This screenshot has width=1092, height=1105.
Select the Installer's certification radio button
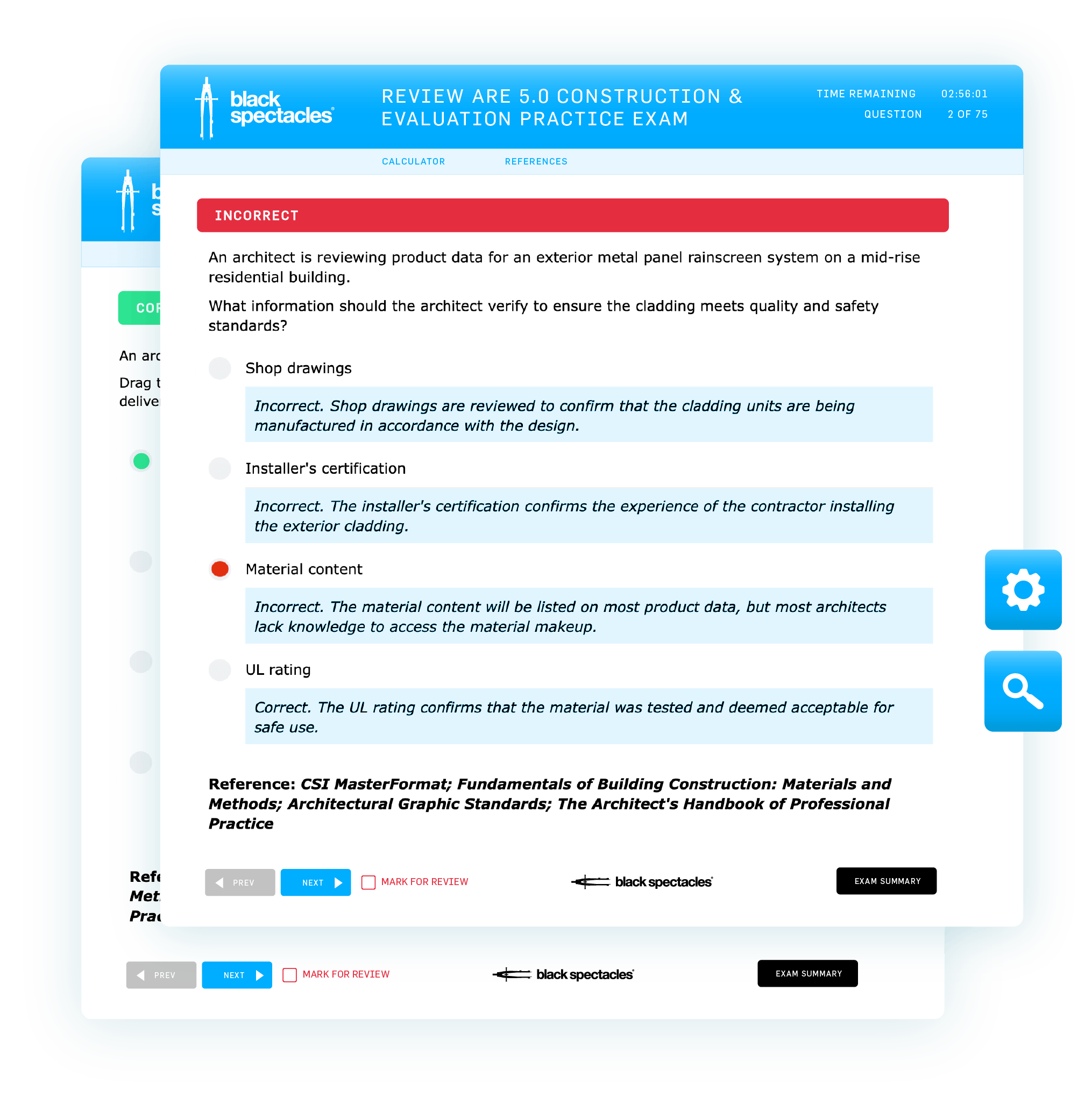(221, 467)
